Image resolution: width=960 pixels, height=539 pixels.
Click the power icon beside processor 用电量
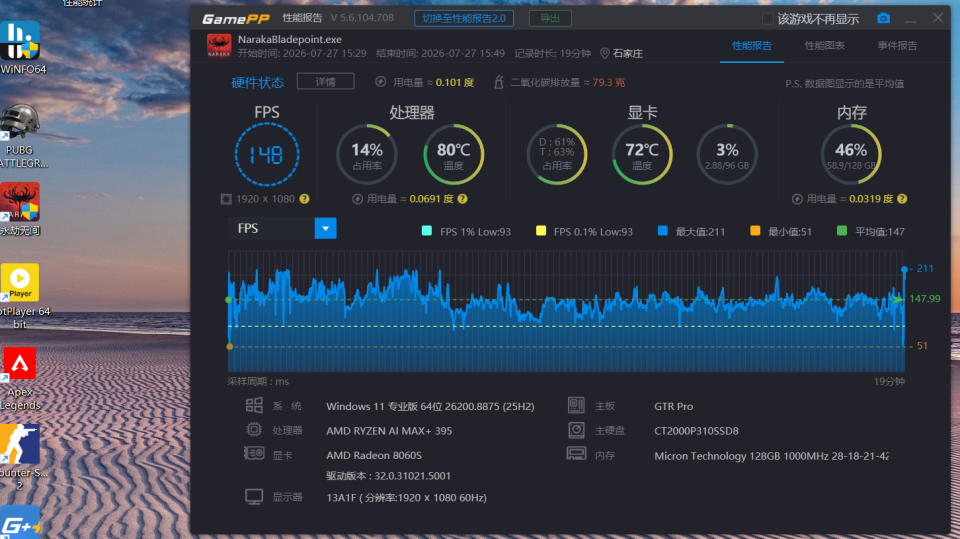(358, 199)
